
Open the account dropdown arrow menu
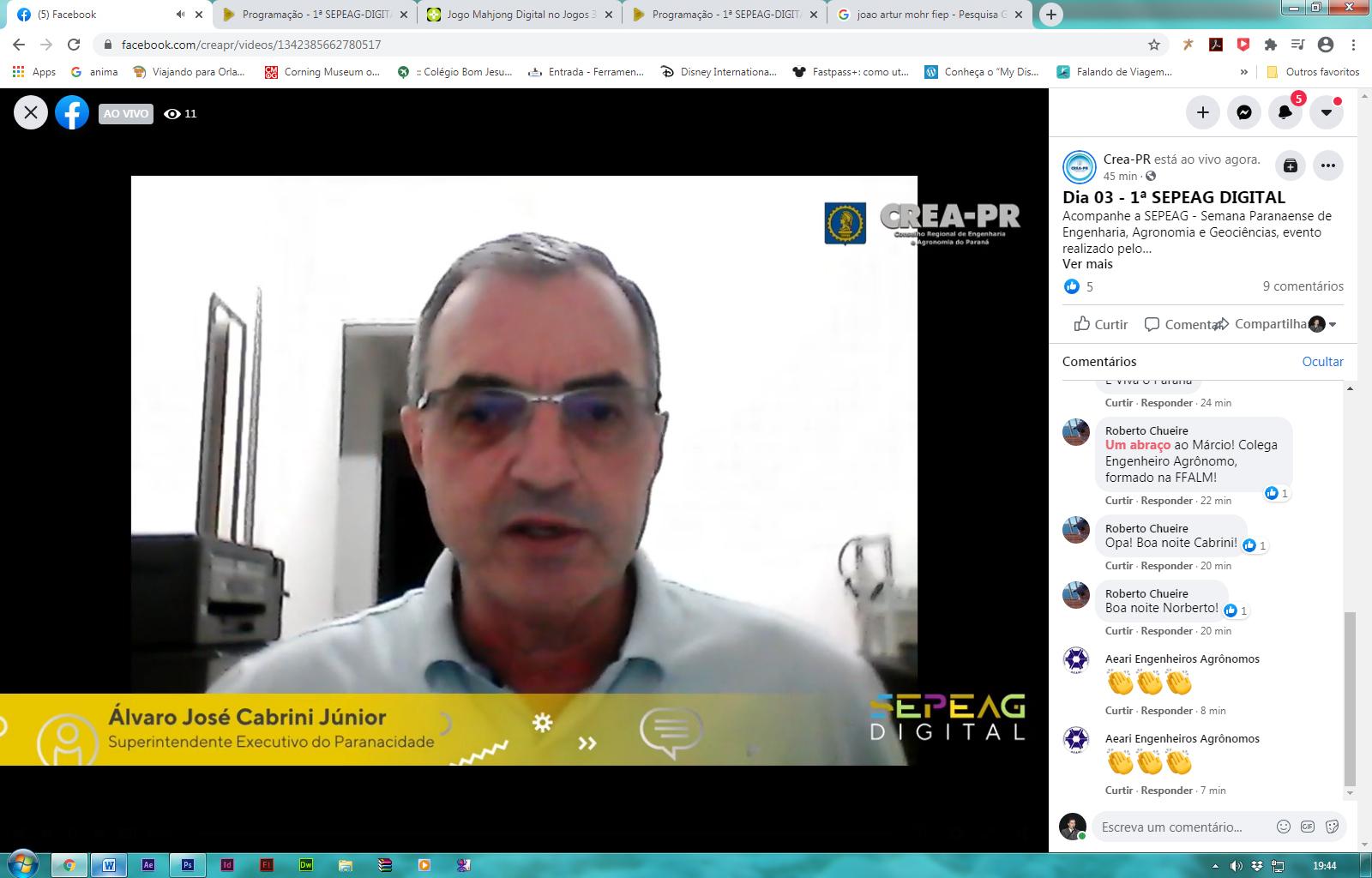(x=1326, y=112)
